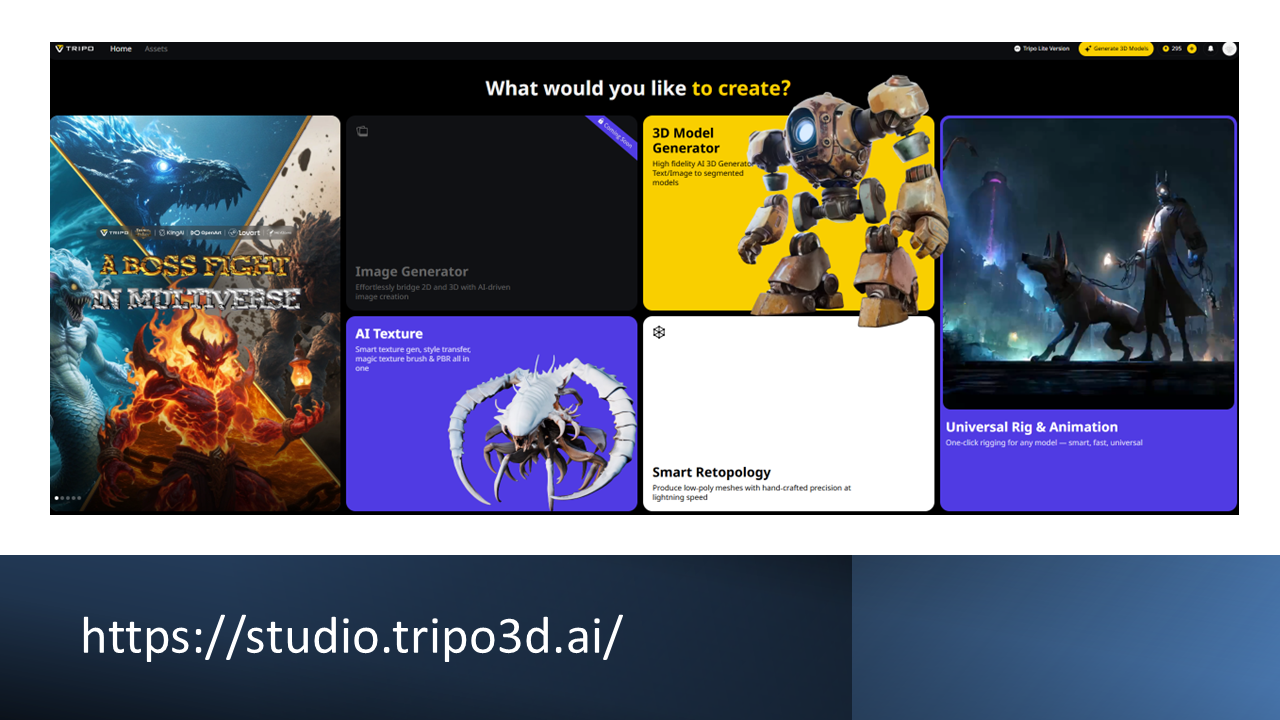
Task: Click "High fidelity AI 3D Generator" description
Action: [x=701, y=173]
